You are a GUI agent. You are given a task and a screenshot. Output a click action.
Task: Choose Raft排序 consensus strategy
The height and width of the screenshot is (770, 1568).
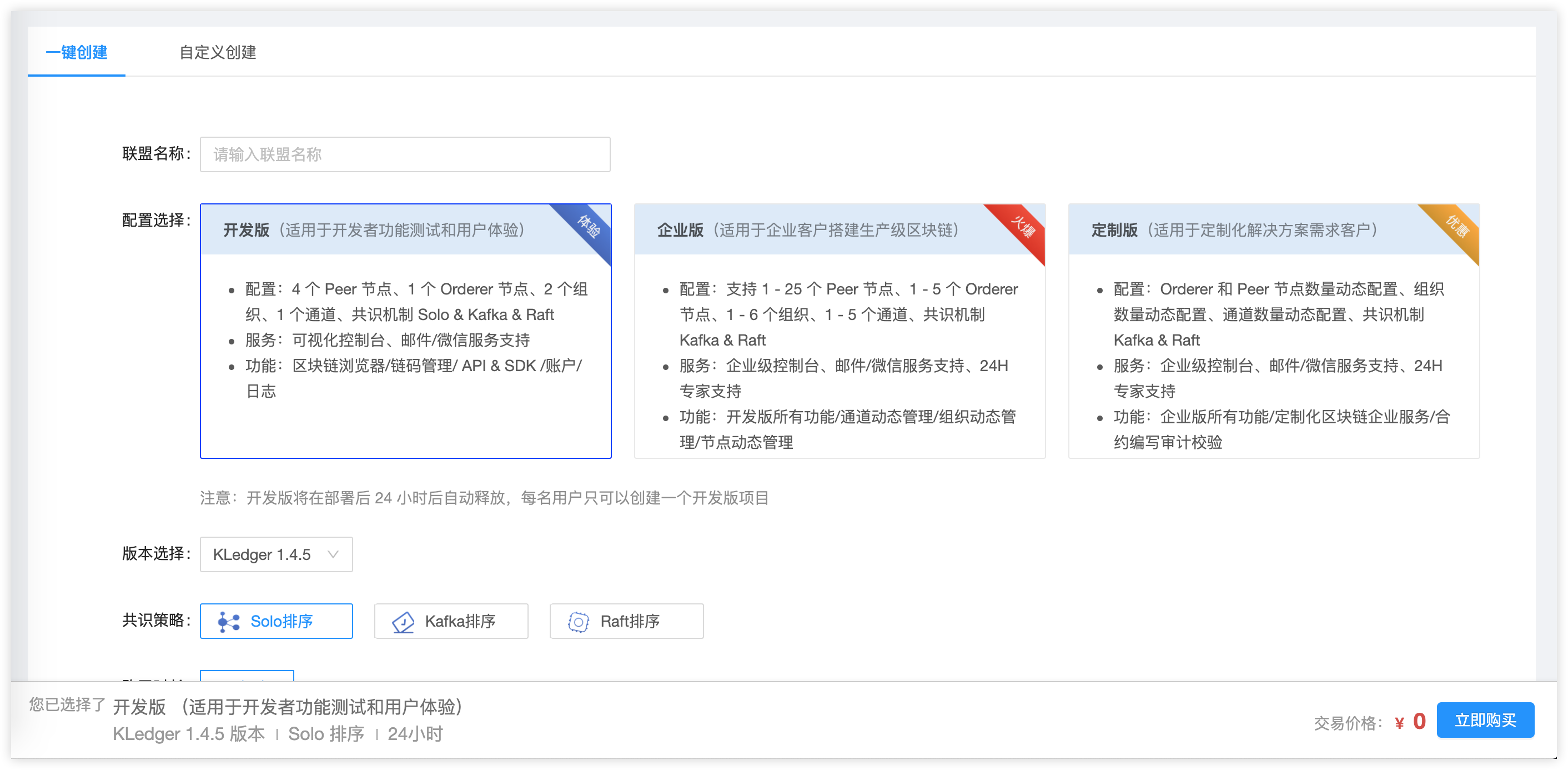(x=626, y=621)
